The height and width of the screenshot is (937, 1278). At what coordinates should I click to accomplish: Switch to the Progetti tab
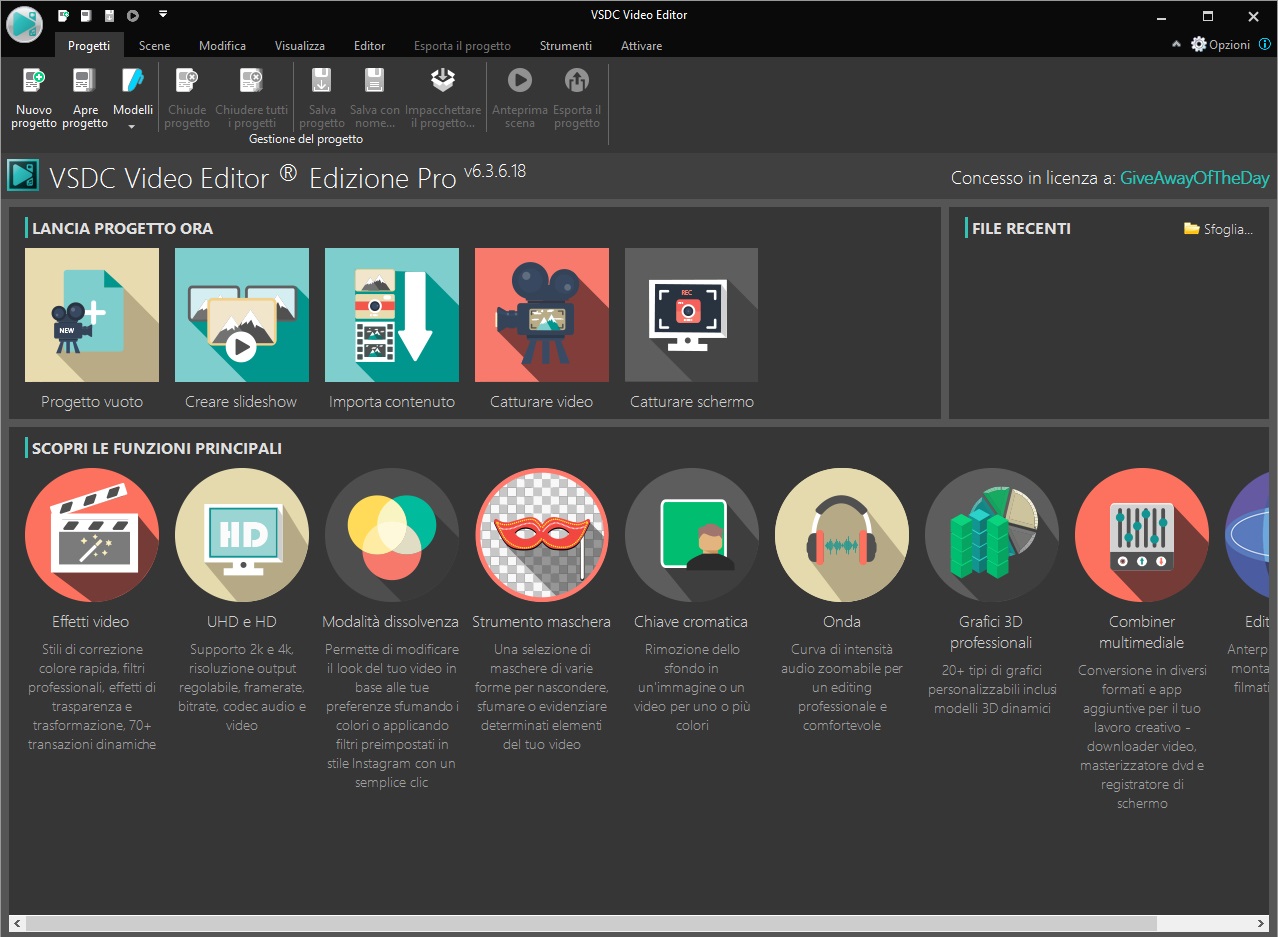[89, 45]
